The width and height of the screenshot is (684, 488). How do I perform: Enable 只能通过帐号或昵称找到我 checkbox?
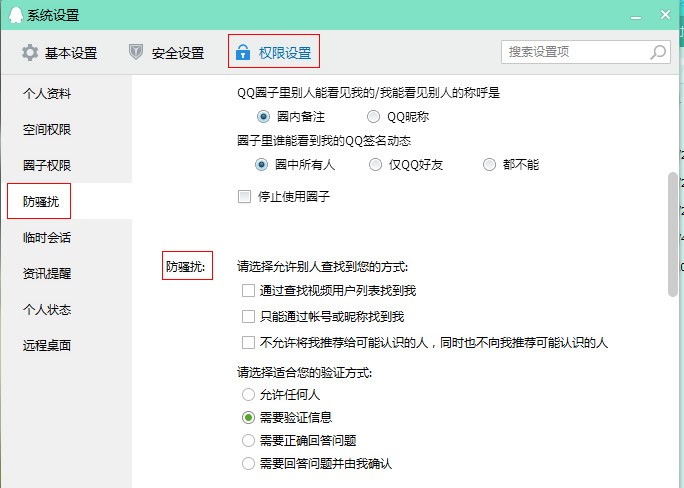(248, 317)
